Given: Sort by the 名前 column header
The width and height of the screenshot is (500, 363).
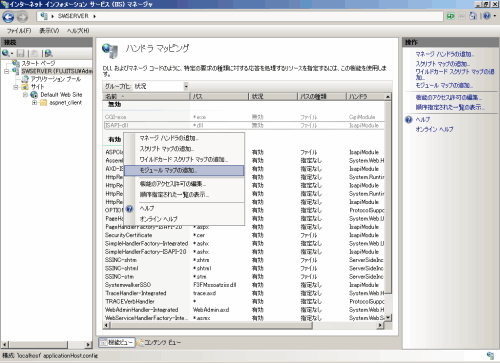Looking at the screenshot, I should tap(146, 97).
